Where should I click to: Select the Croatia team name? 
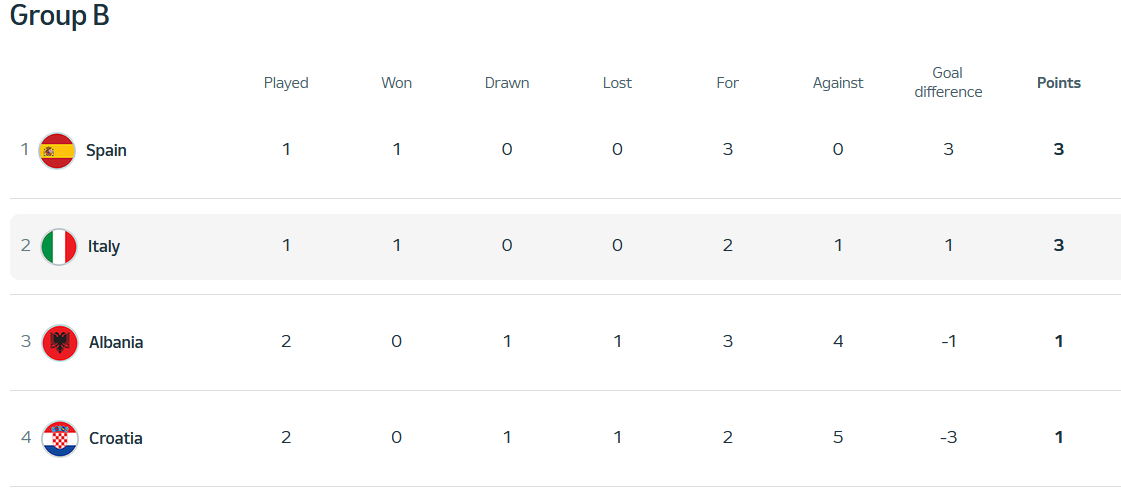[x=116, y=438]
